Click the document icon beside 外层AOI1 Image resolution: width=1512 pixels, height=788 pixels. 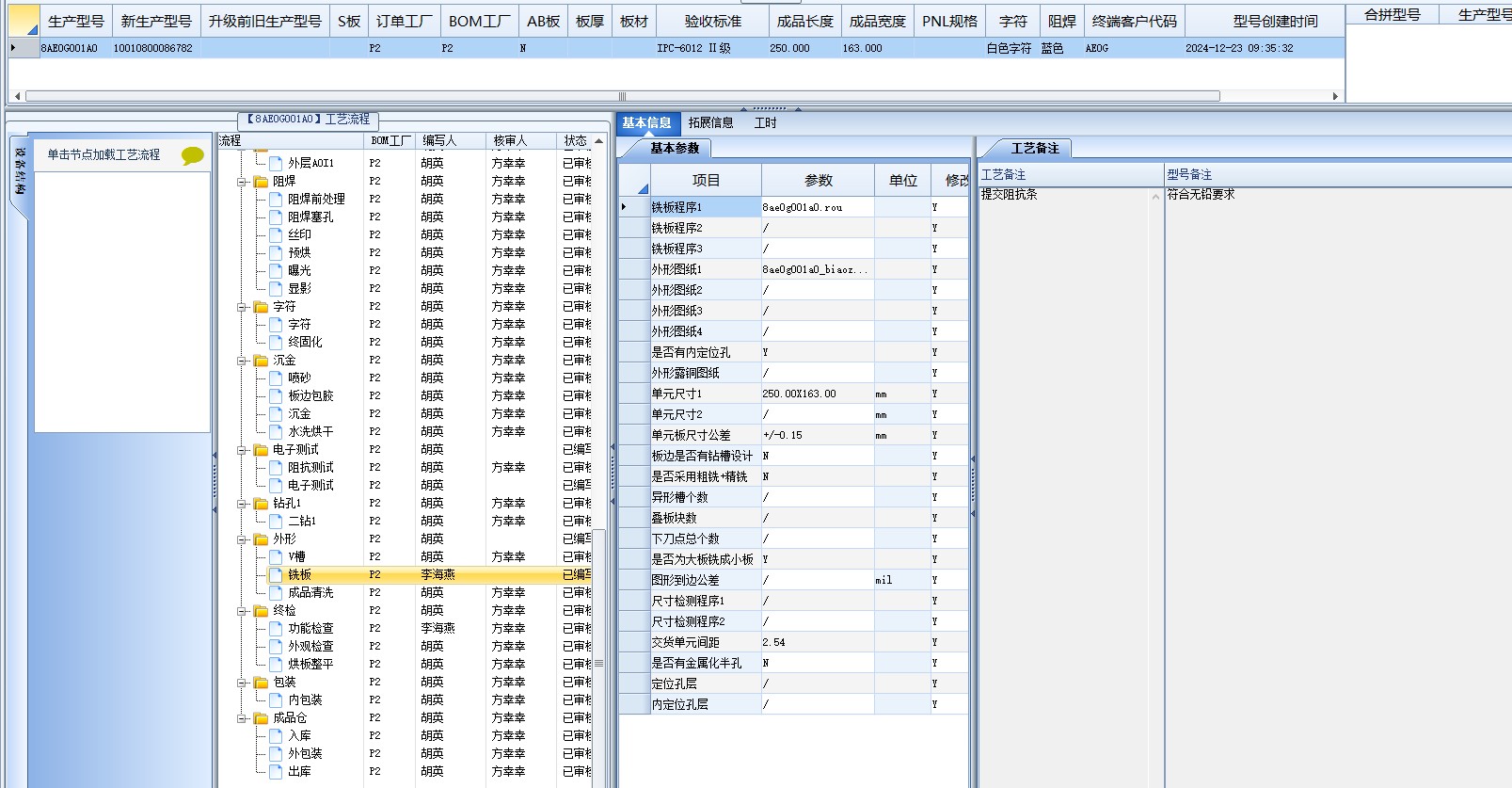pyautogui.click(x=276, y=163)
